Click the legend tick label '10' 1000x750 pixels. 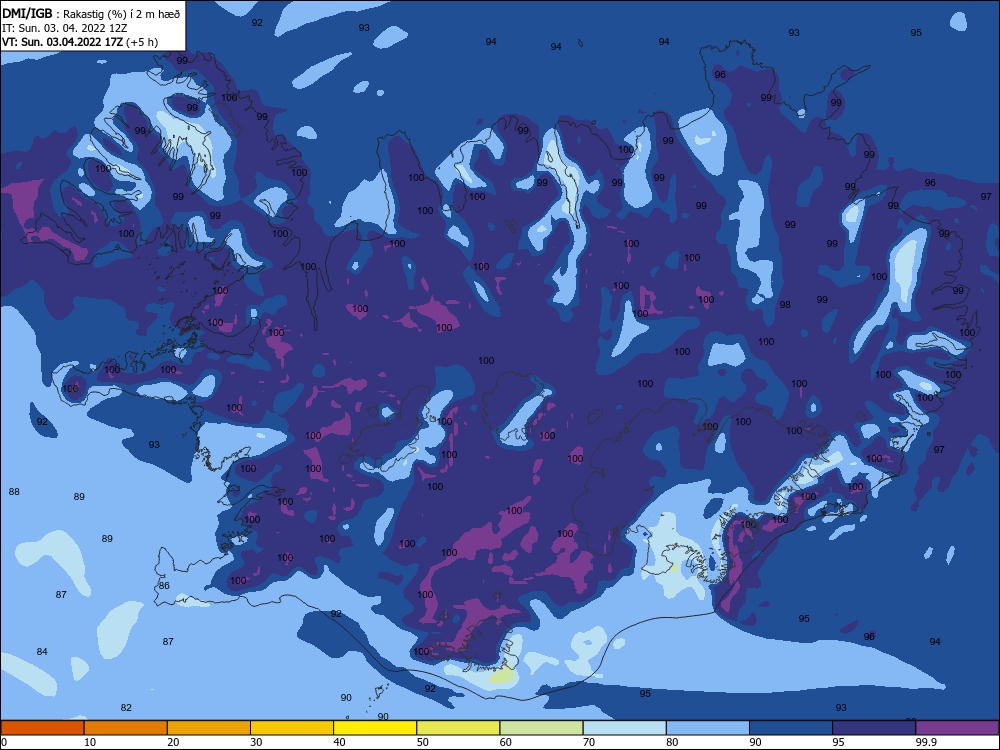coord(90,742)
